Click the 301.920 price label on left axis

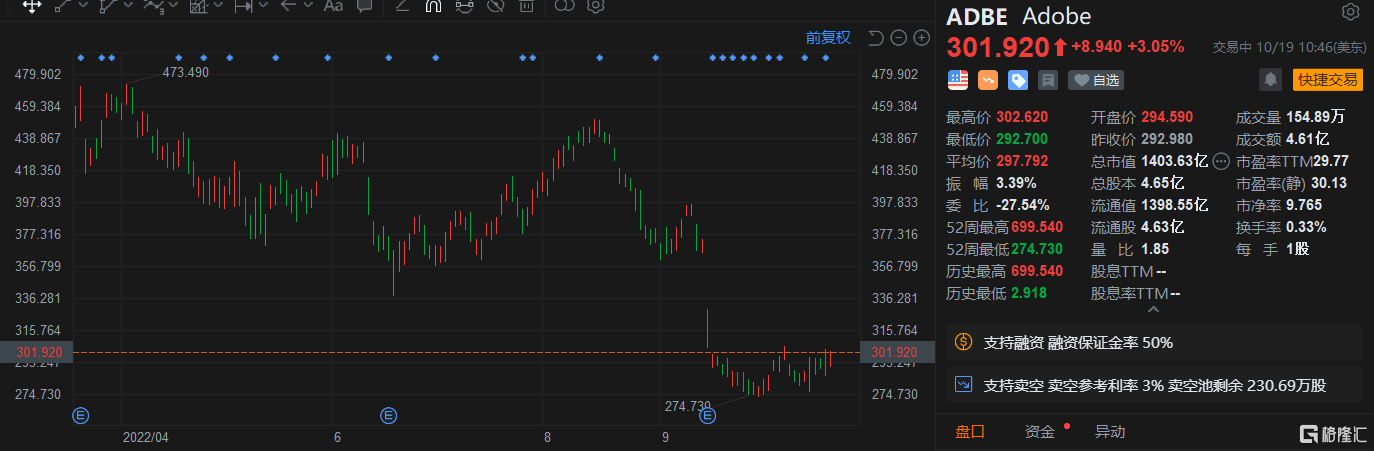pos(38,352)
